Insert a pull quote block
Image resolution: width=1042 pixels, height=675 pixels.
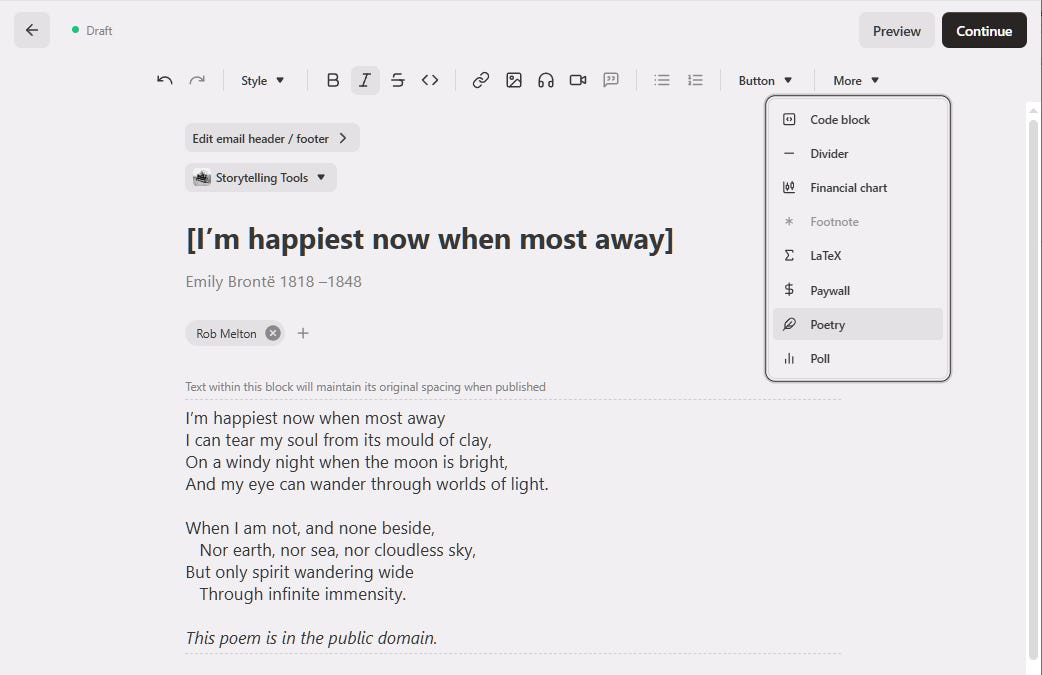611,80
